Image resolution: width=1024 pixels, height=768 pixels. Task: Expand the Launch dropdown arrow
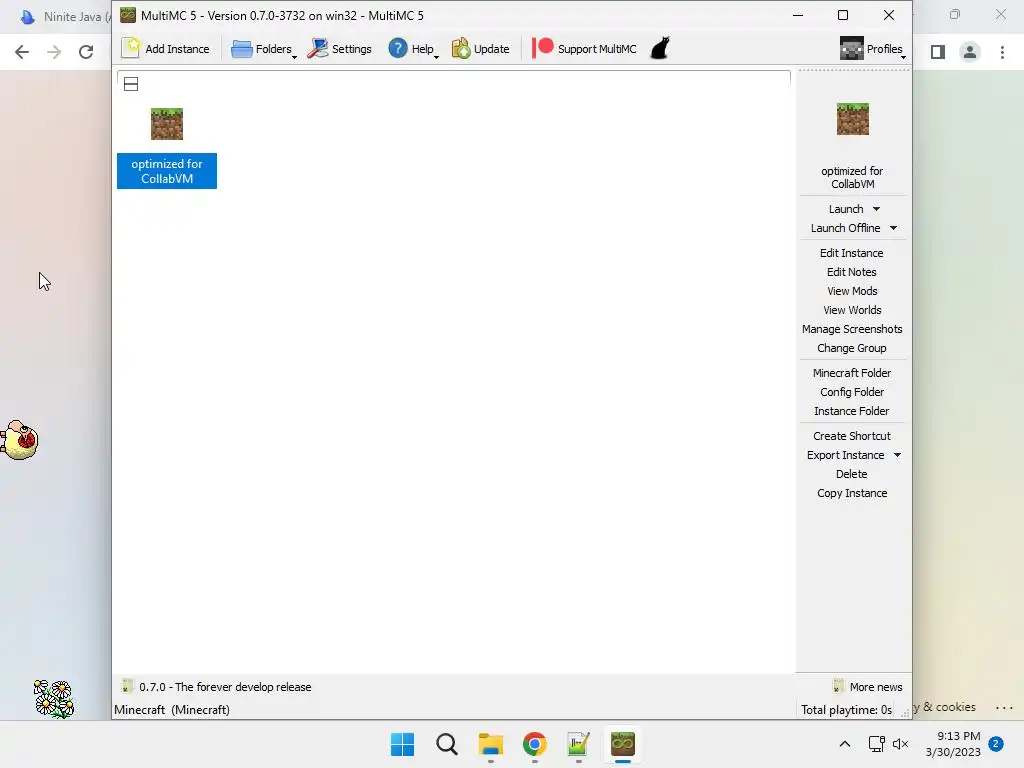pos(876,209)
